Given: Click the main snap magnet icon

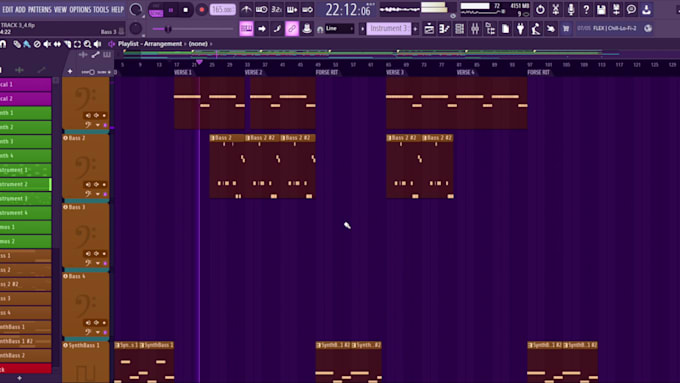Looking at the screenshot, I should tap(320, 29).
